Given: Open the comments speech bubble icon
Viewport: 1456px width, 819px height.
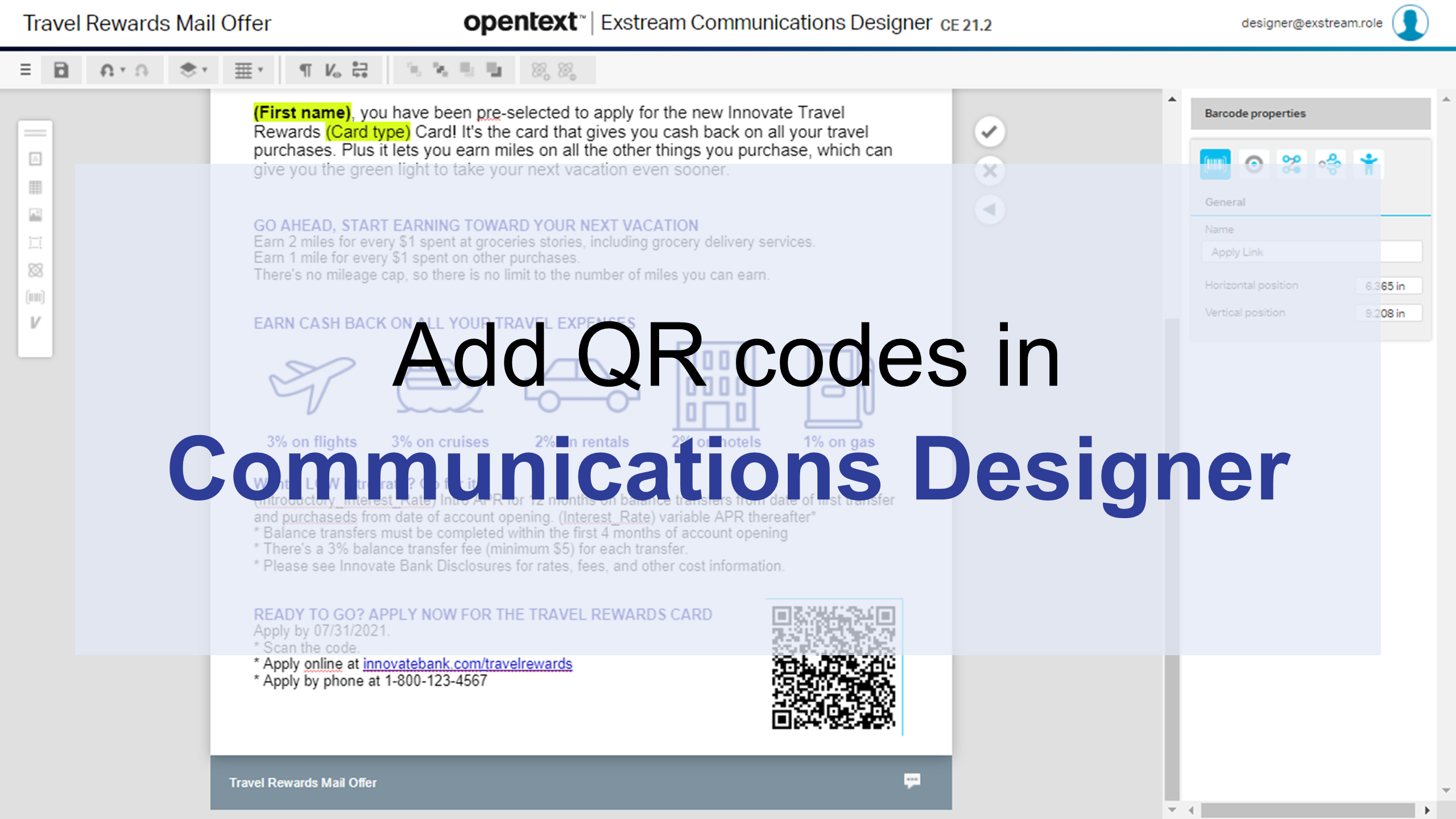Looking at the screenshot, I should point(912,780).
